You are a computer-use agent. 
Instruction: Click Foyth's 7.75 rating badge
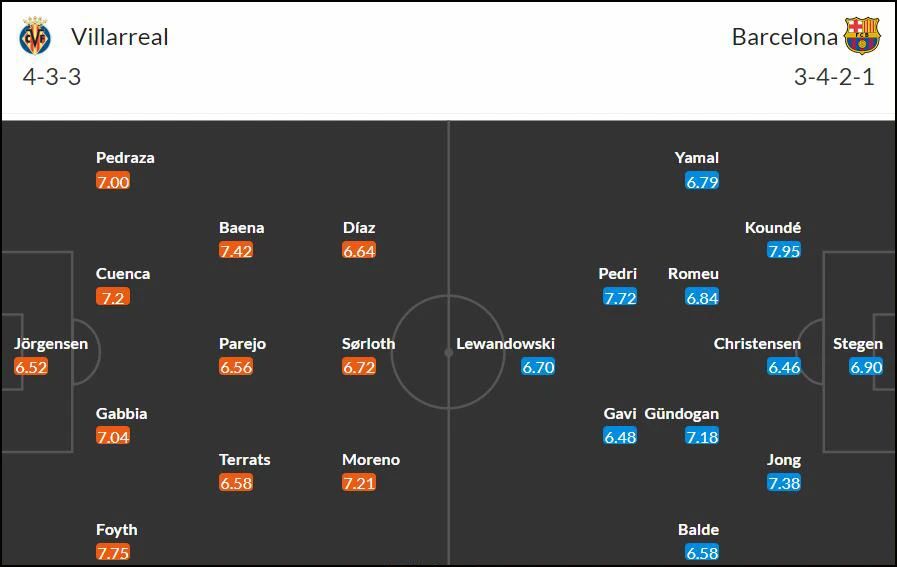click(x=113, y=553)
